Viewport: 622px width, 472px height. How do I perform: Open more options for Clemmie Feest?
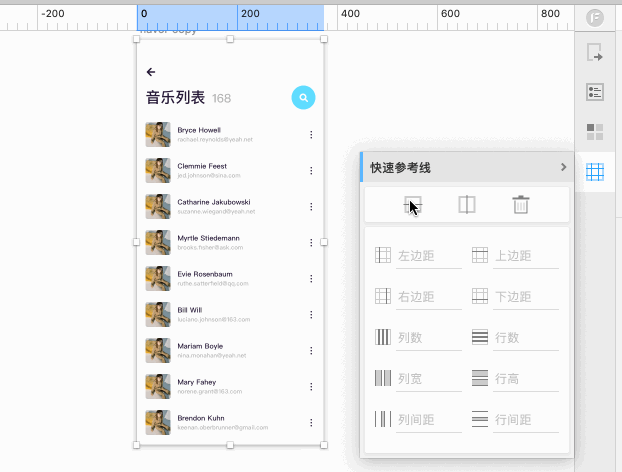(311, 171)
